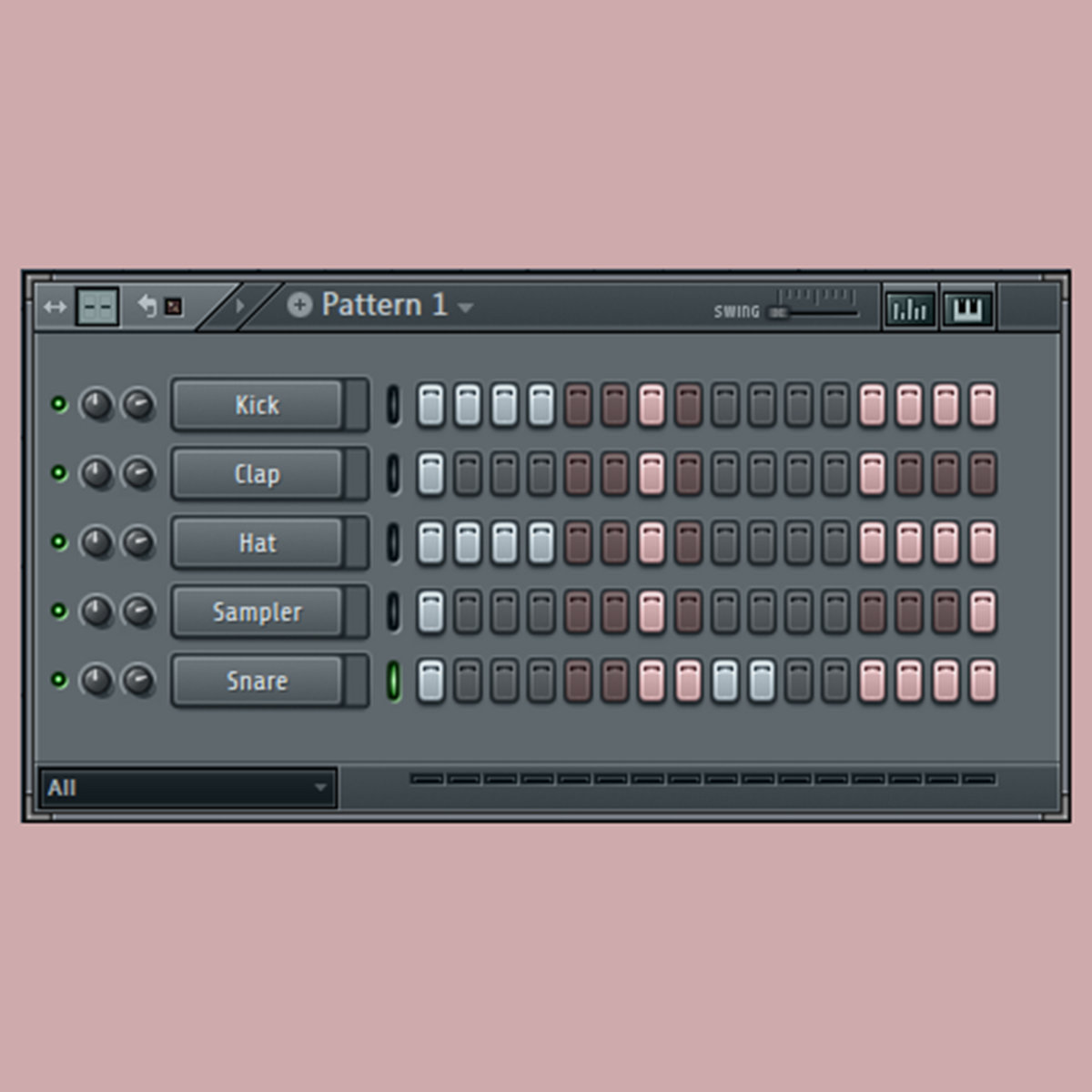Open the Sampler channel button
This screenshot has width=1092, height=1092.
coord(258,612)
